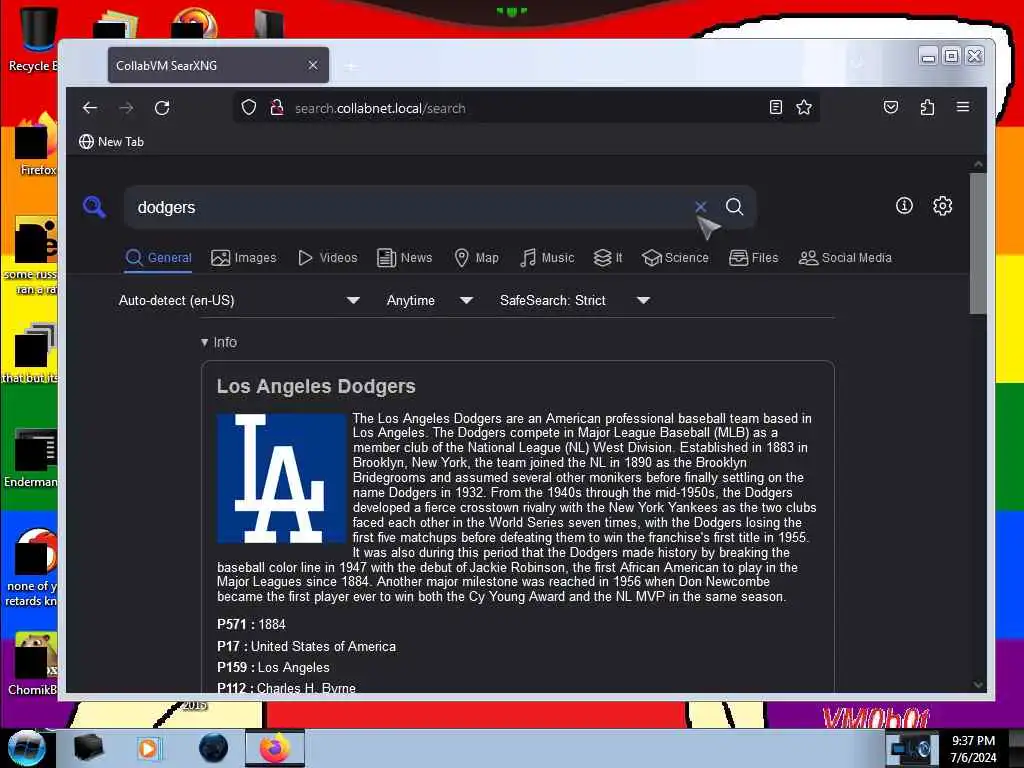Image resolution: width=1024 pixels, height=768 pixels.
Task: Open the new tab plus button
Action: click(351, 66)
